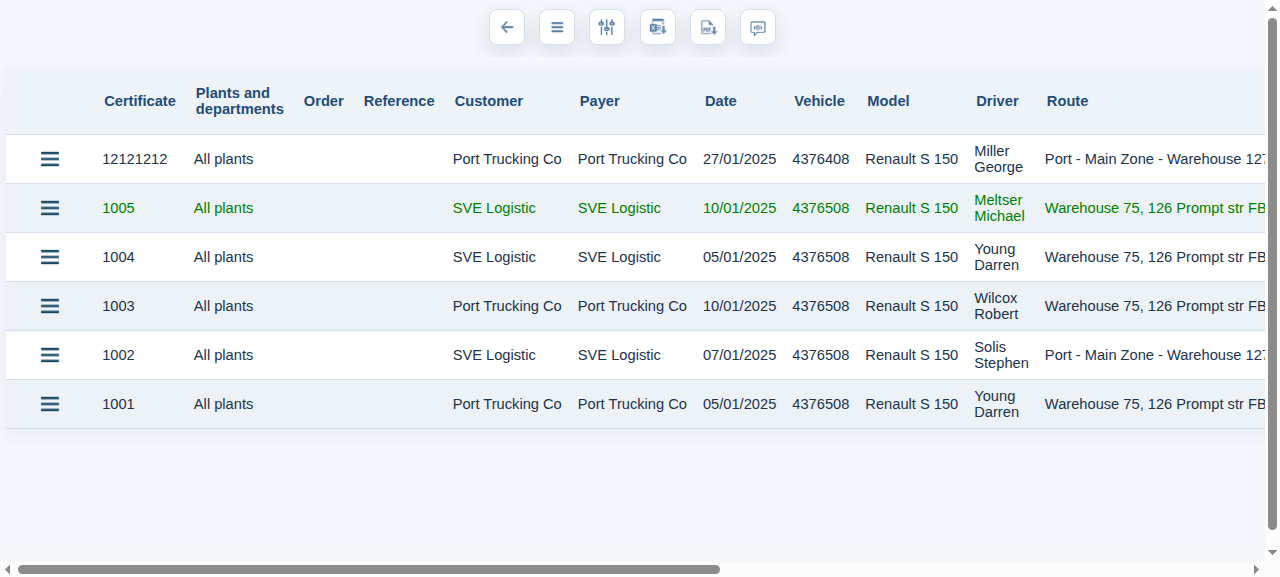1280x577 pixels.
Task: Click driver Solis Stephen
Action: pos(1002,355)
